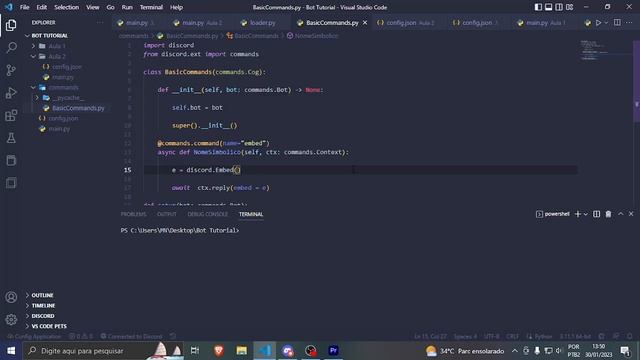Viewport: 640px width, 360px height.
Task: Open Discord from the taskbar
Action: pos(287,351)
